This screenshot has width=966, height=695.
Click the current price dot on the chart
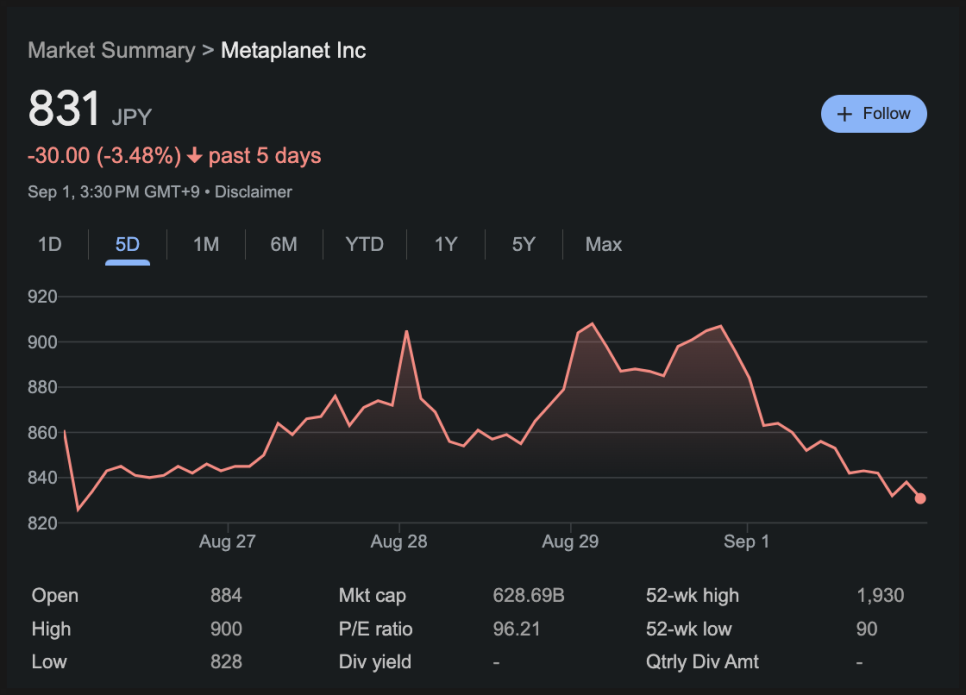point(920,498)
